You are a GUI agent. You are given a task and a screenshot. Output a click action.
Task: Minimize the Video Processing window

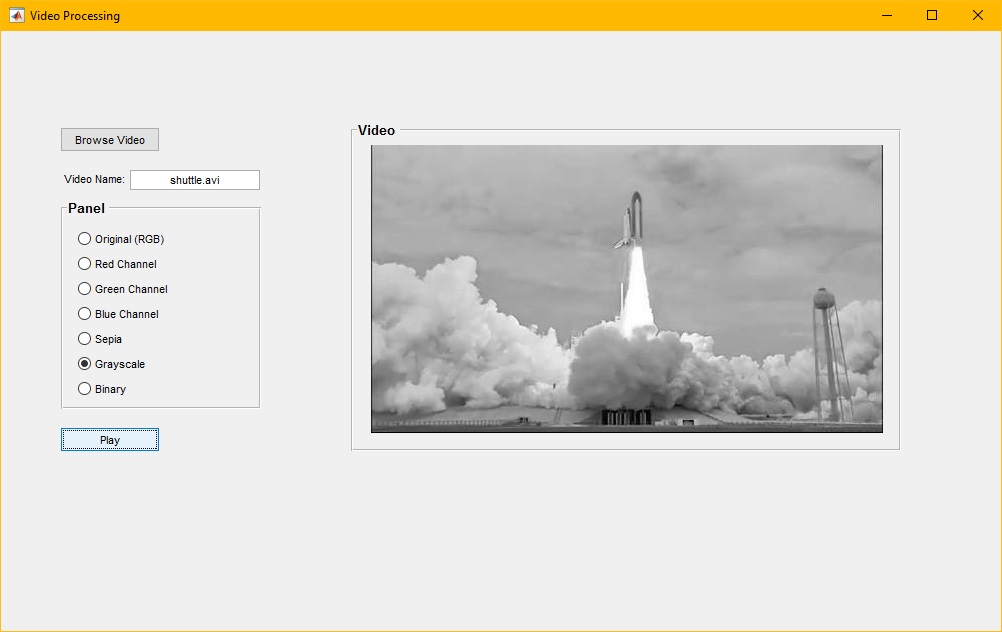coord(886,15)
